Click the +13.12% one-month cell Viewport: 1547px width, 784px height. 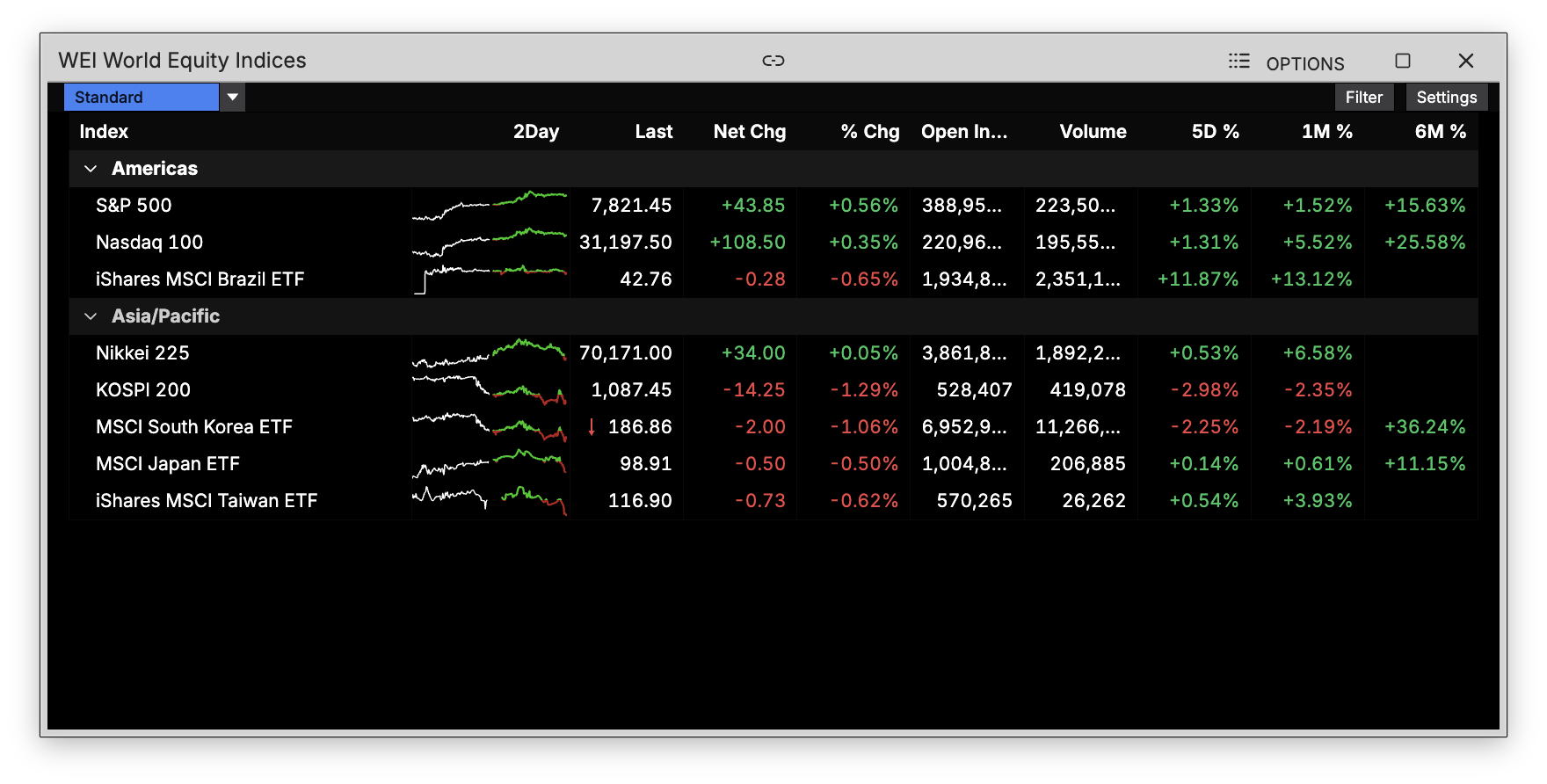(x=1311, y=279)
